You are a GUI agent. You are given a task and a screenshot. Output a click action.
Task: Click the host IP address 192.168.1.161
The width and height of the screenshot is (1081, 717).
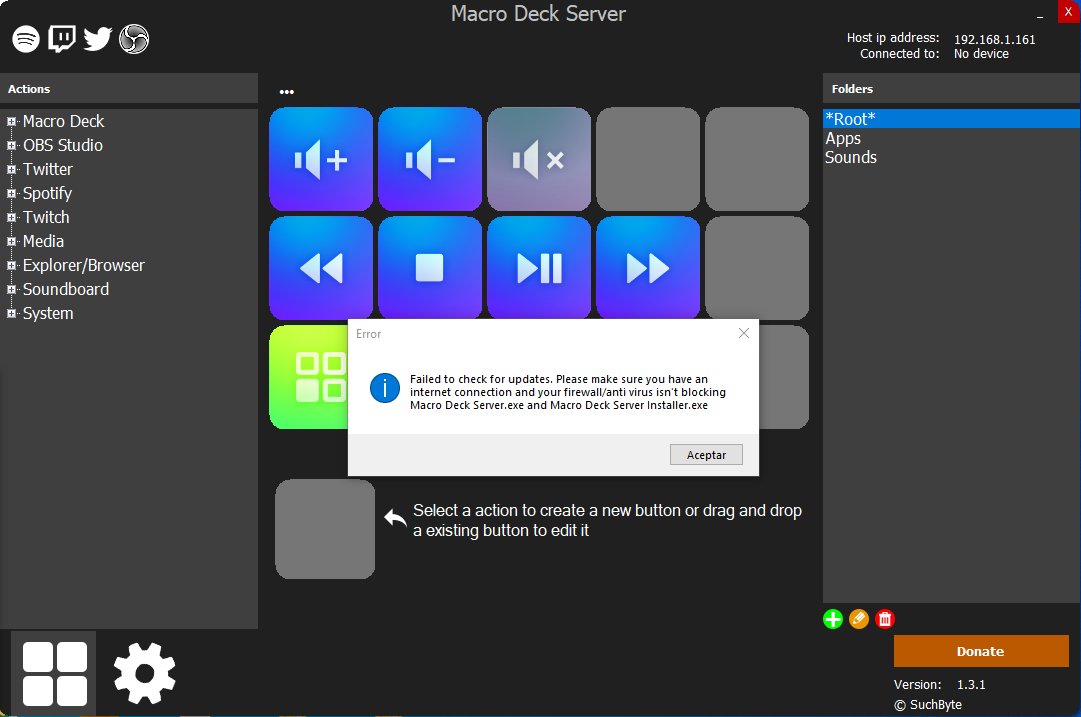click(x=994, y=39)
